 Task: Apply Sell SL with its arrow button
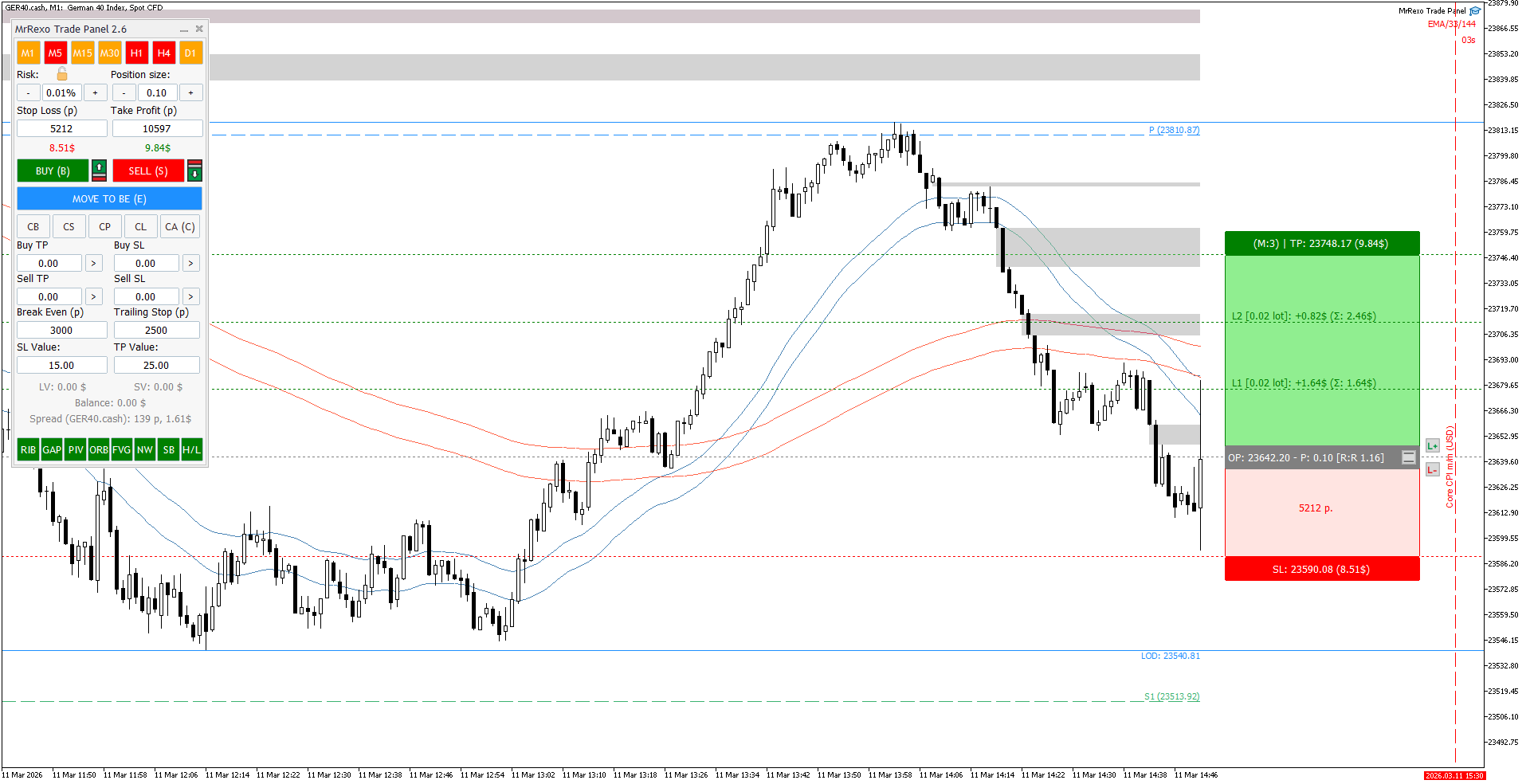(190, 296)
